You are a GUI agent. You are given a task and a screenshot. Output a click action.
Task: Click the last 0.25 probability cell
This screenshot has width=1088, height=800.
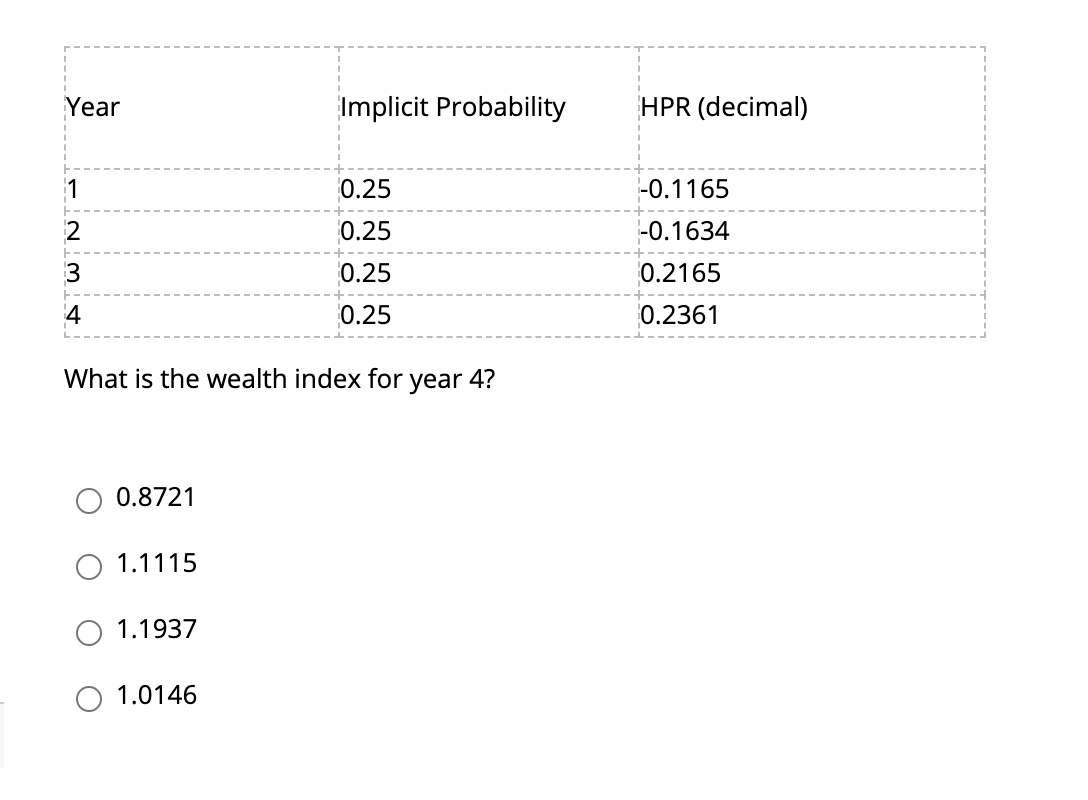point(366,315)
